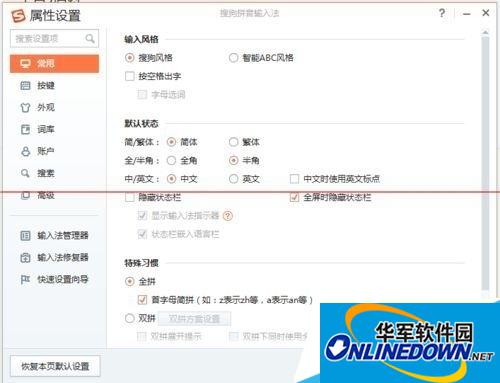
Task: Click the 双拼方案设置 button
Action: tap(194, 319)
